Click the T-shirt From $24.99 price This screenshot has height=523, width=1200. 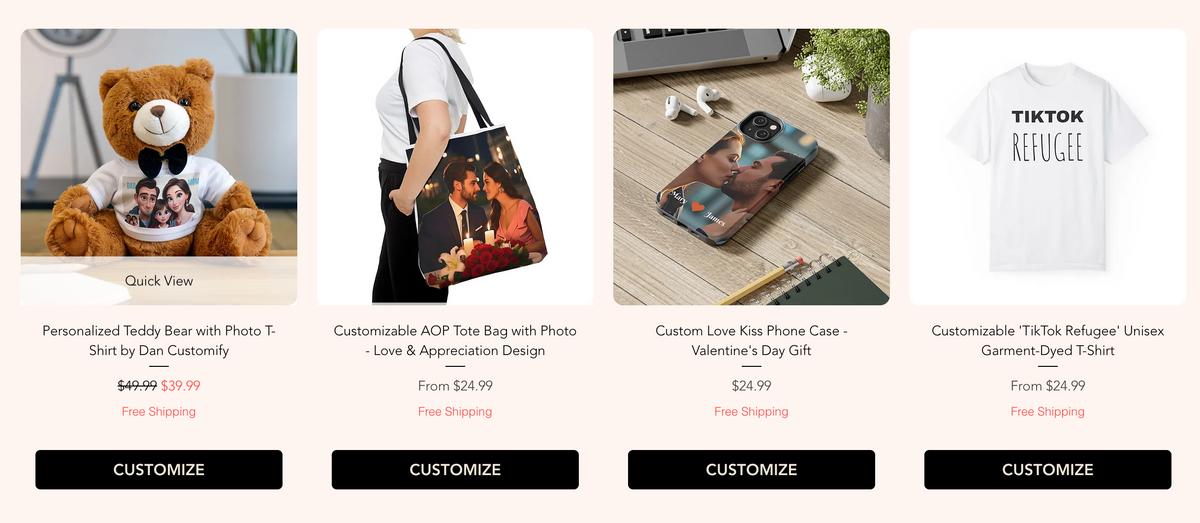[1047, 386]
